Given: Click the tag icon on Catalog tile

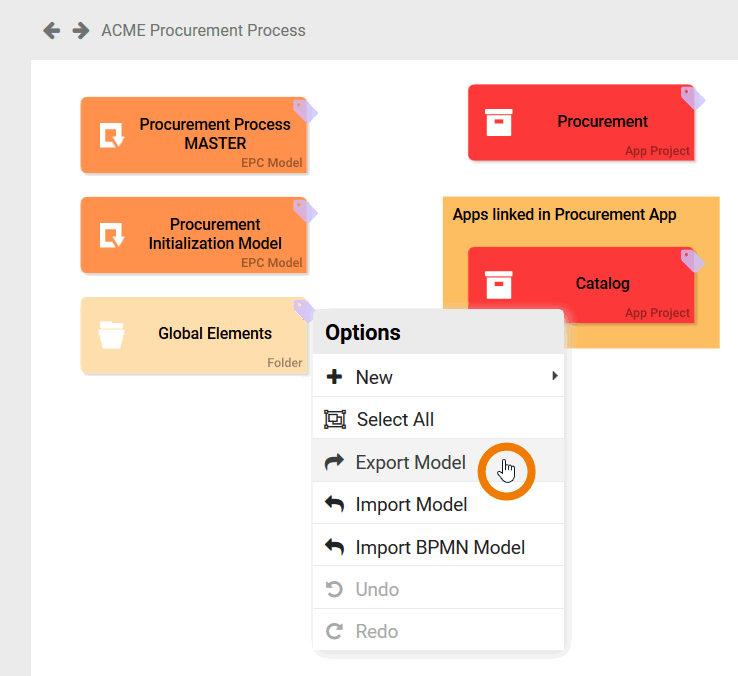Looking at the screenshot, I should tap(692, 260).
